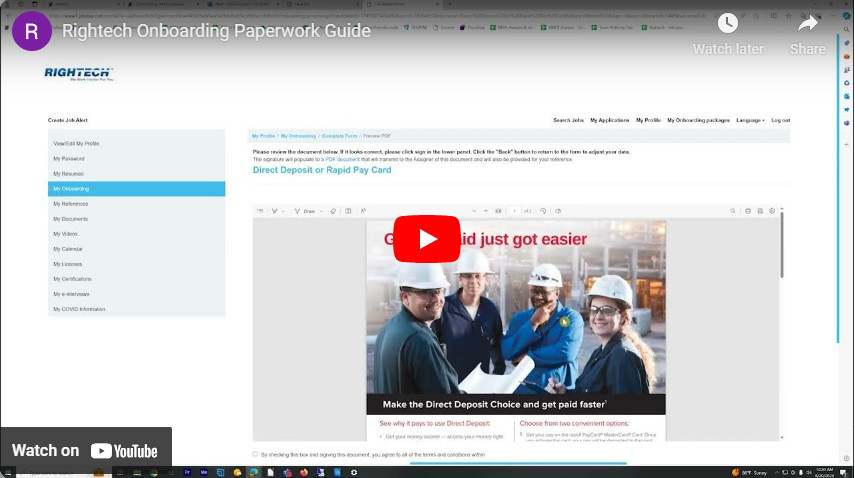Viewport: 855px width, 478px height.
Task: Click the PDF page number field
Action: tap(514, 211)
